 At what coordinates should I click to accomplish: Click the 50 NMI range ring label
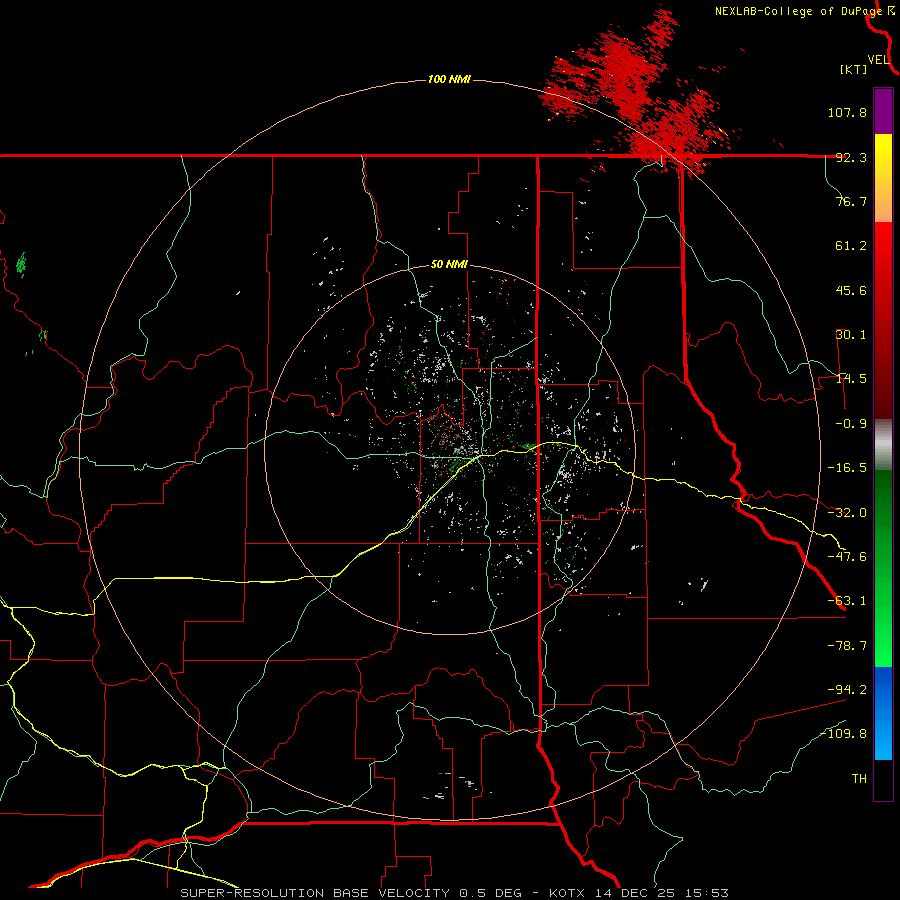449,264
